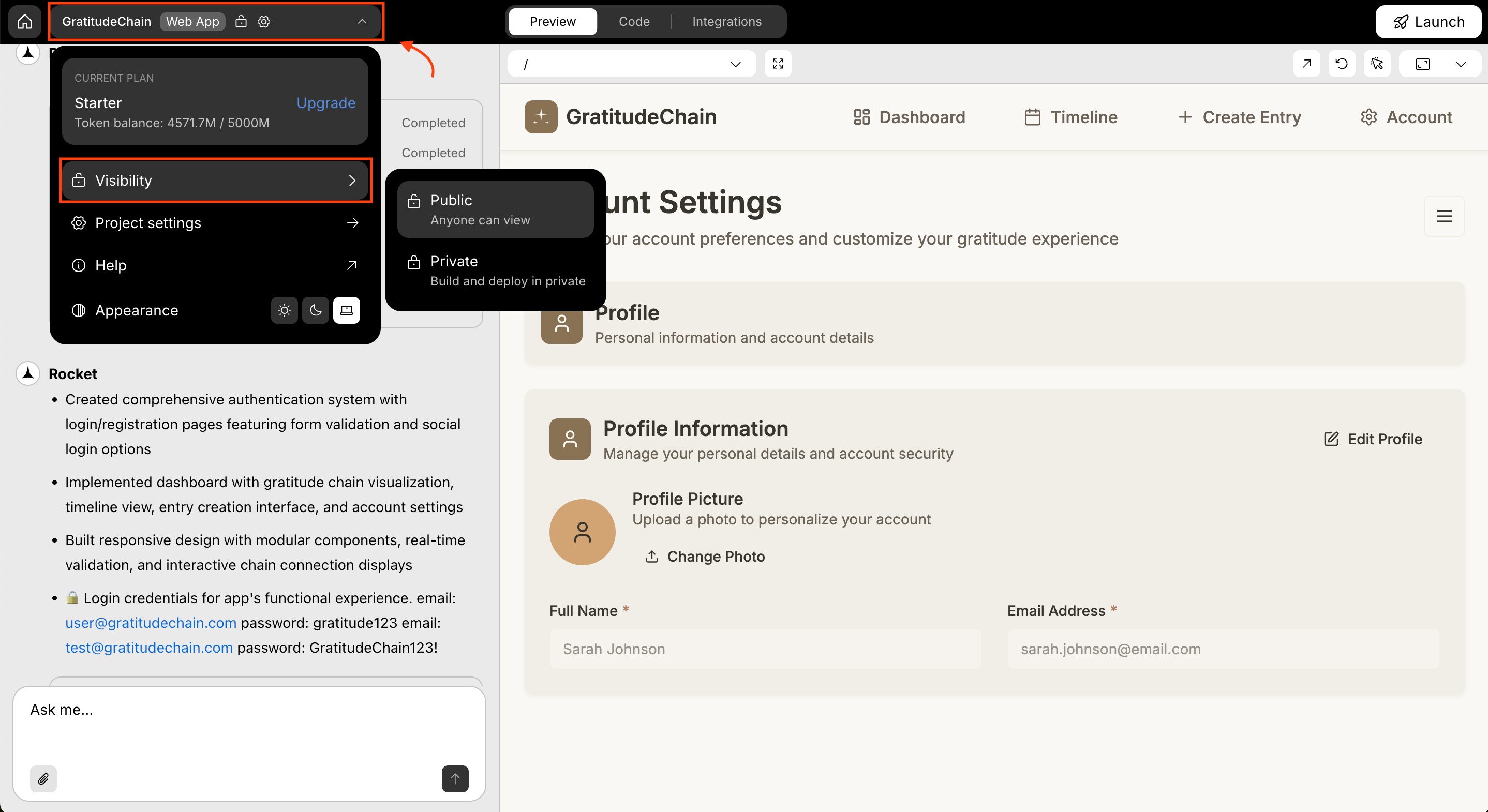This screenshot has width=1488, height=812.
Task: Enable light mode in Appearance row
Action: pos(284,310)
